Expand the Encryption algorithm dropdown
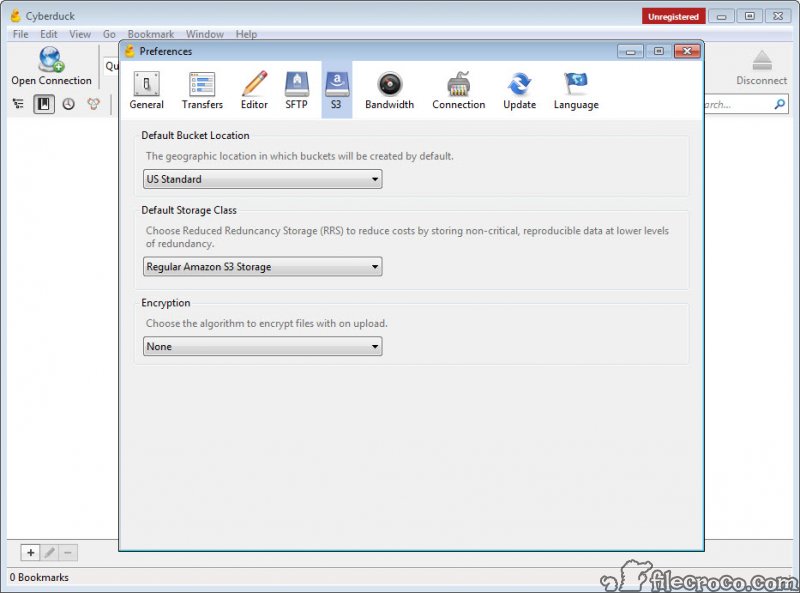Screen dimensions: 800x593 (x=262, y=347)
